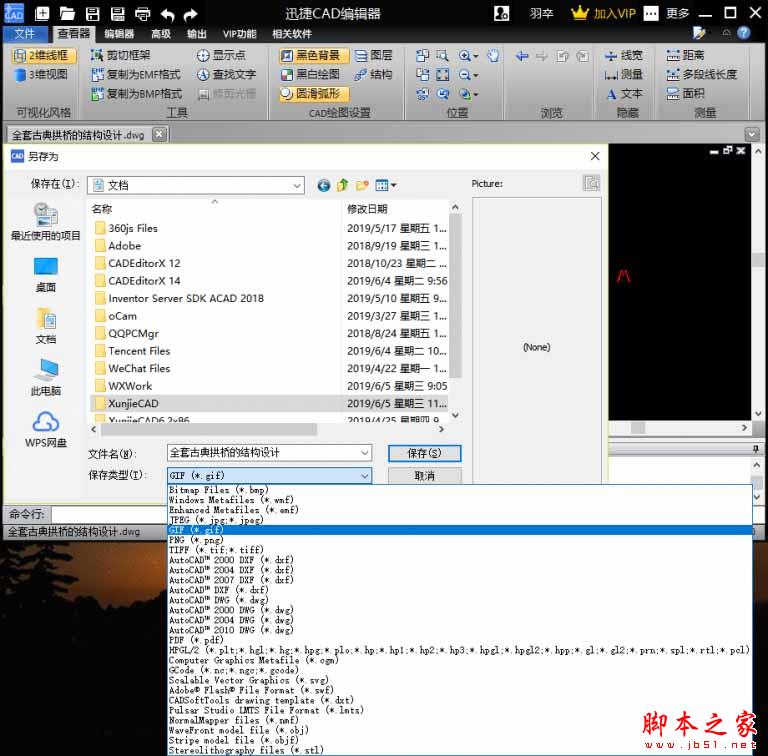Click the new file icon in title bar
This screenshot has height=756, width=768.
point(42,13)
